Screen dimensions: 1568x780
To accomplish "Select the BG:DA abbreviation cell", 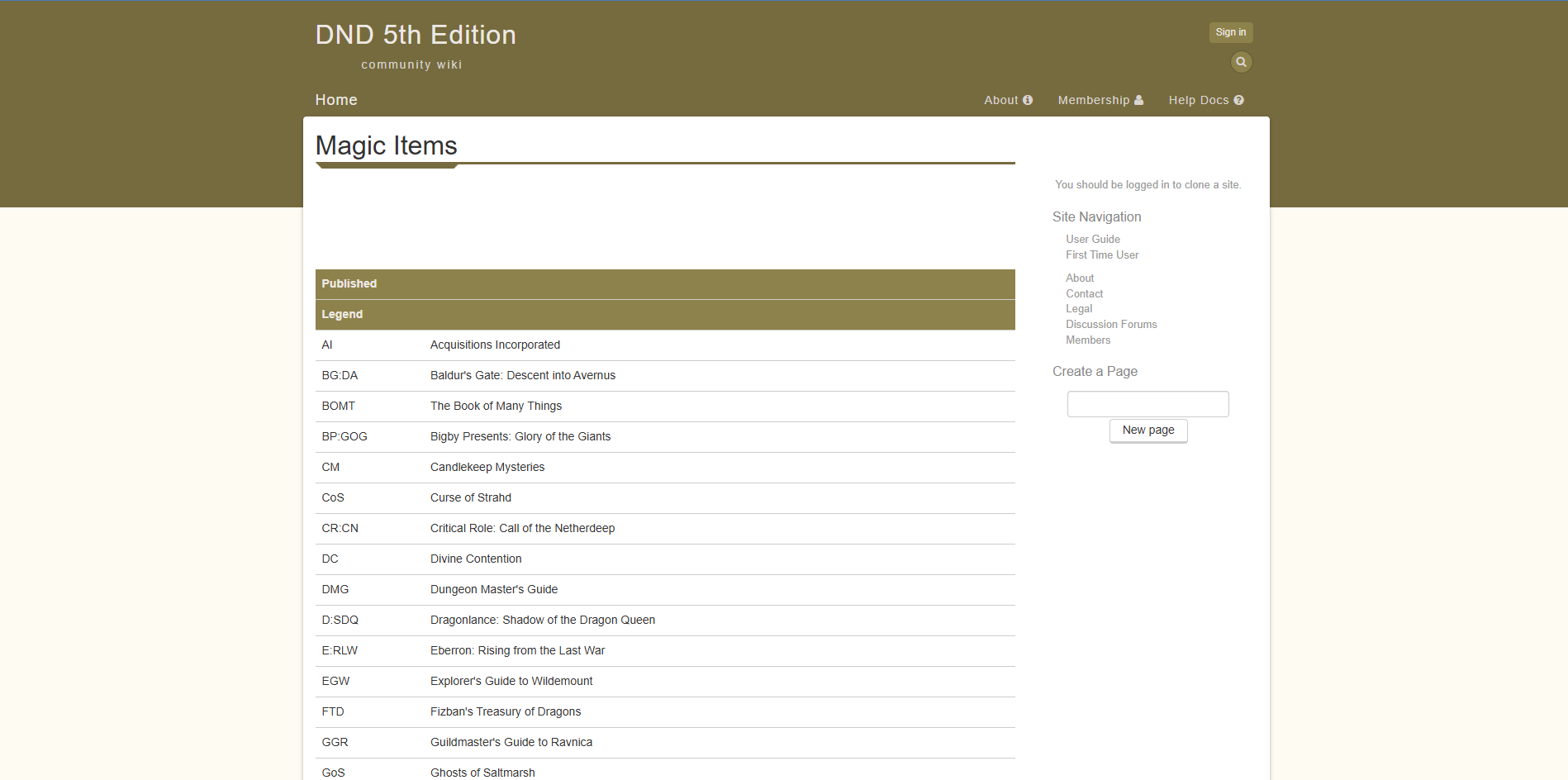I will [x=369, y=376].
